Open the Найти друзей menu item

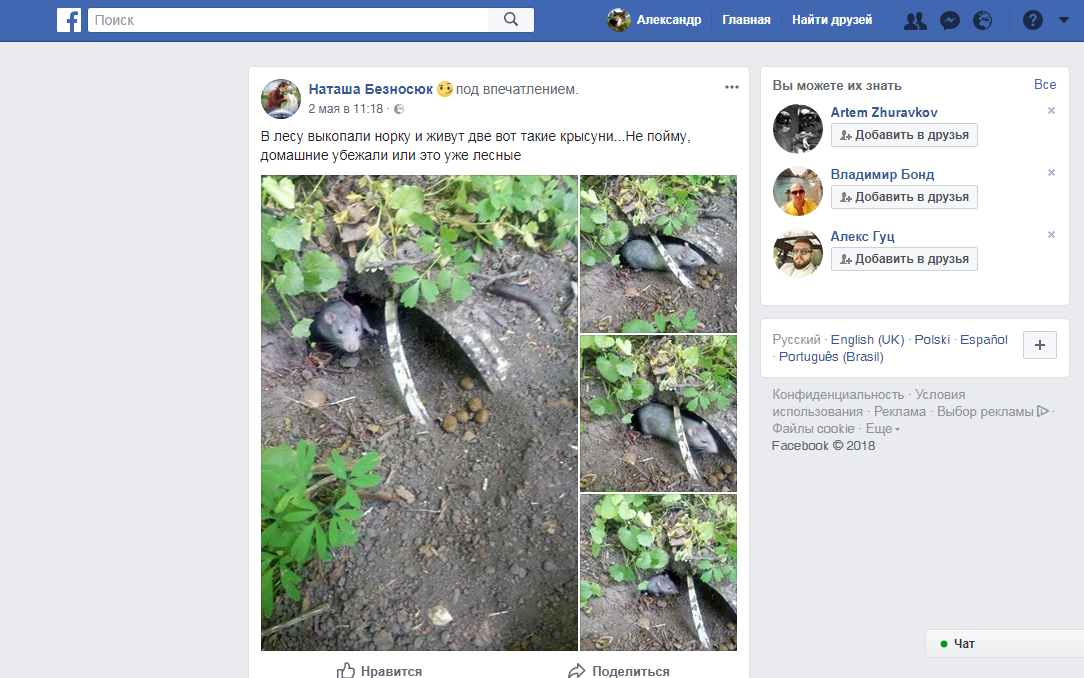point(832,20)
